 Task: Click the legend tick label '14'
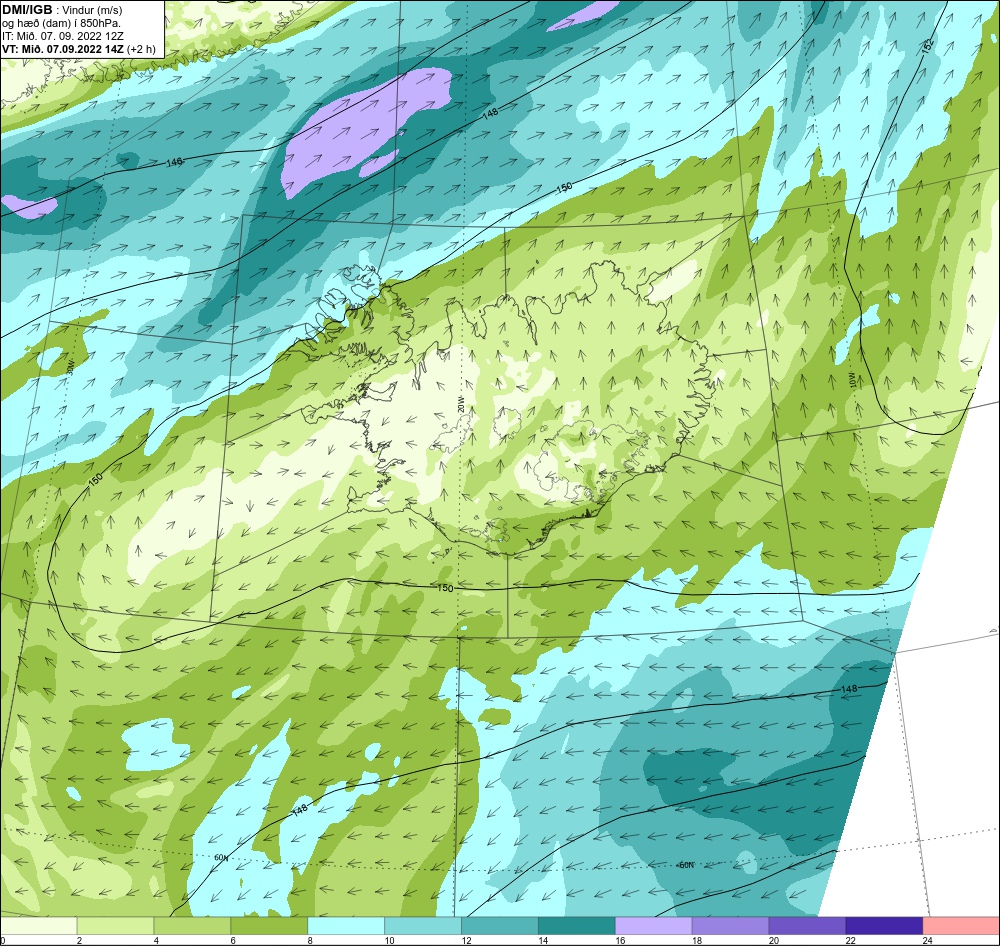[543, 940]
